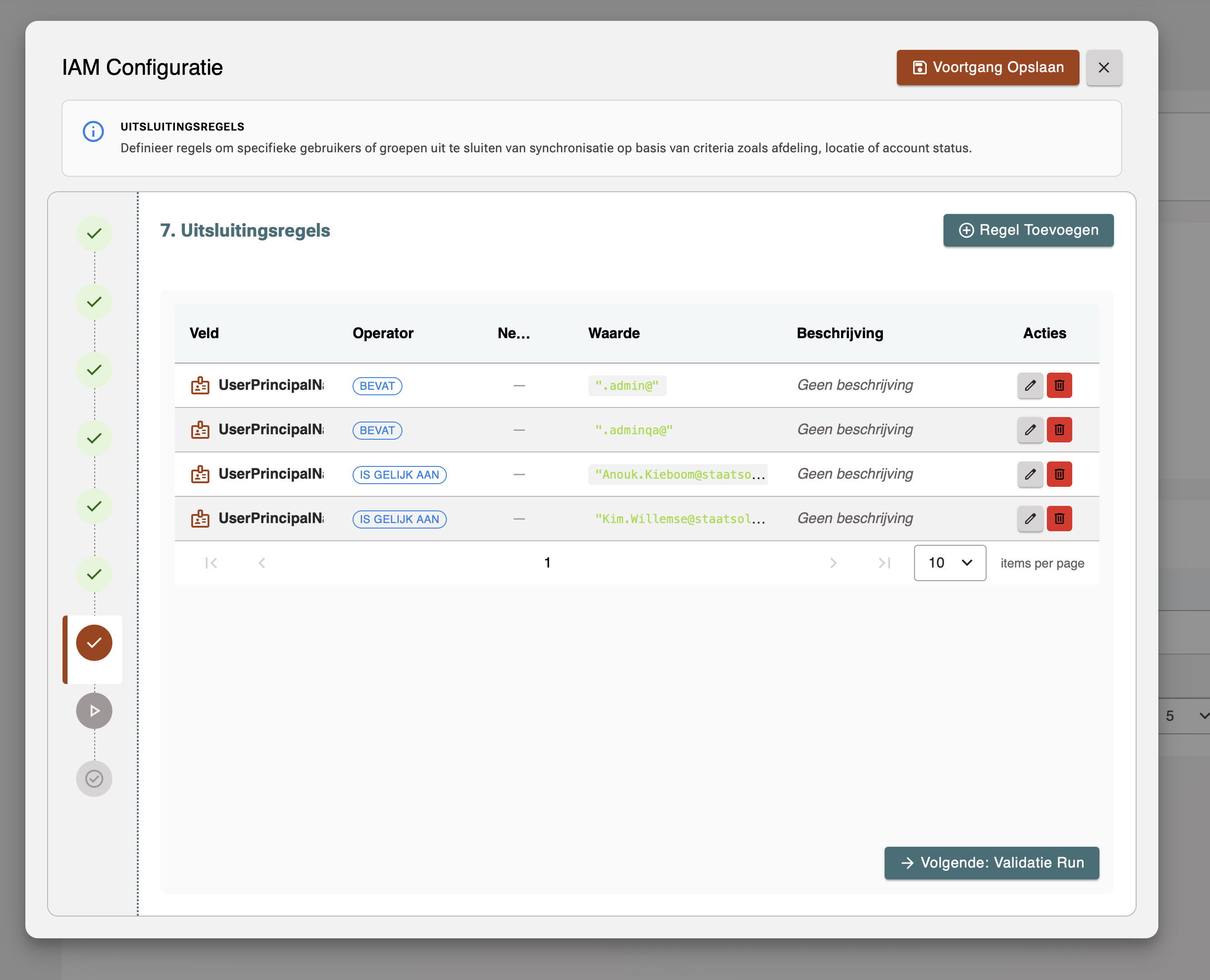Screen dimensions: 1210x980
Task: Go to next page of rules
Action: (x=833, y=563)
